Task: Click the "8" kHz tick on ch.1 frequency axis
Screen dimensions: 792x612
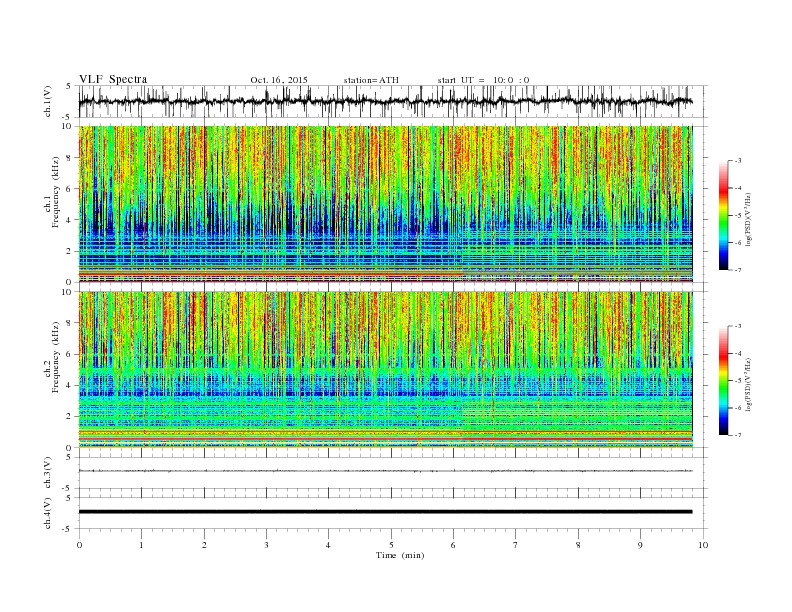Action: click(70, 158)
